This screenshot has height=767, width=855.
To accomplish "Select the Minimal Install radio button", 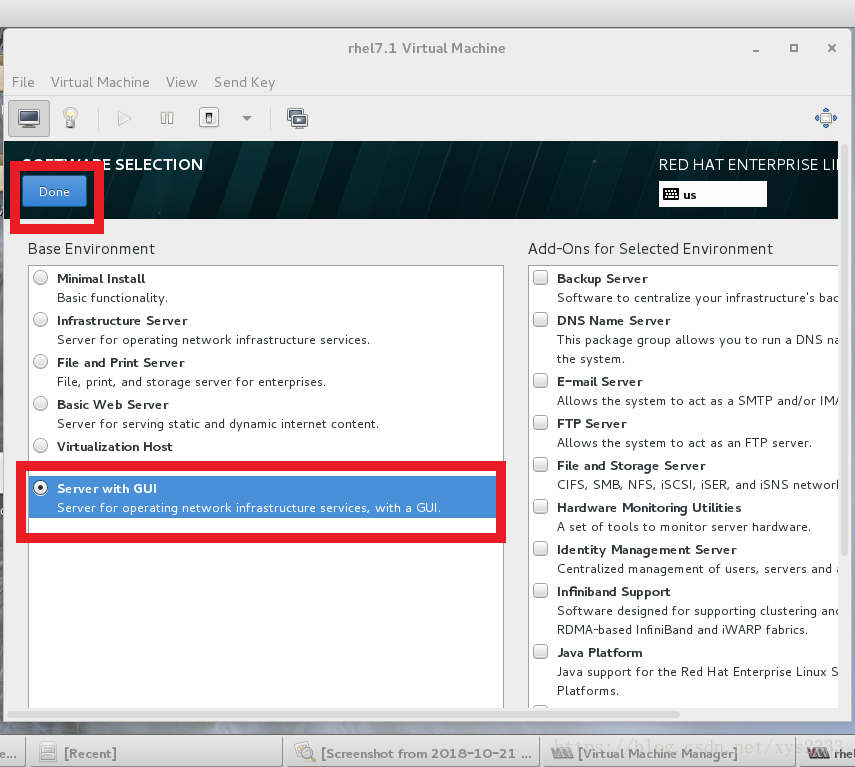I will pos(40,278).
